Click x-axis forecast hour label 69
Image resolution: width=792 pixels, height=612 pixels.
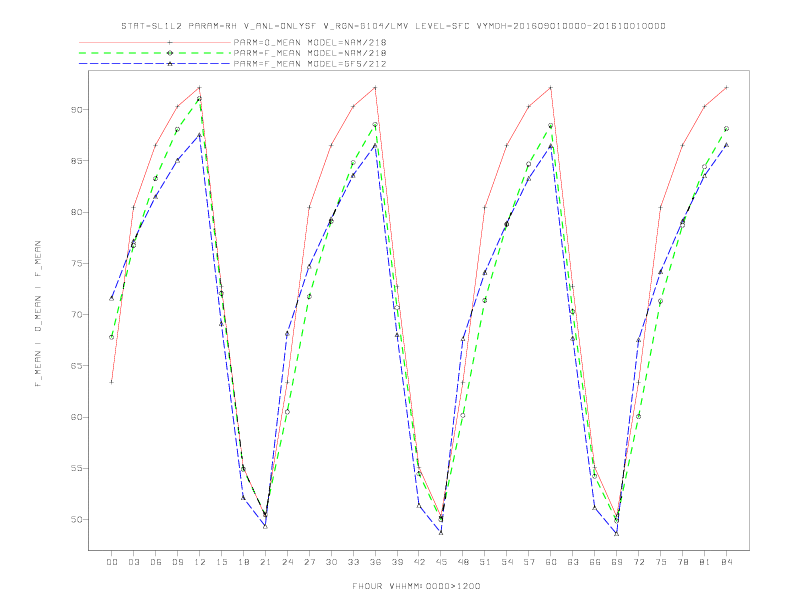617,562
